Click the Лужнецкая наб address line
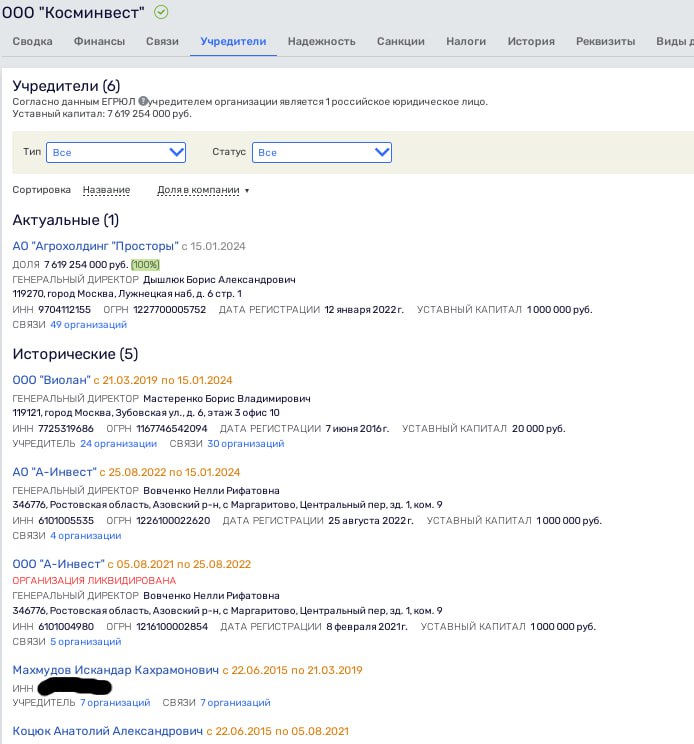694x744 pixels. [127, 294]
